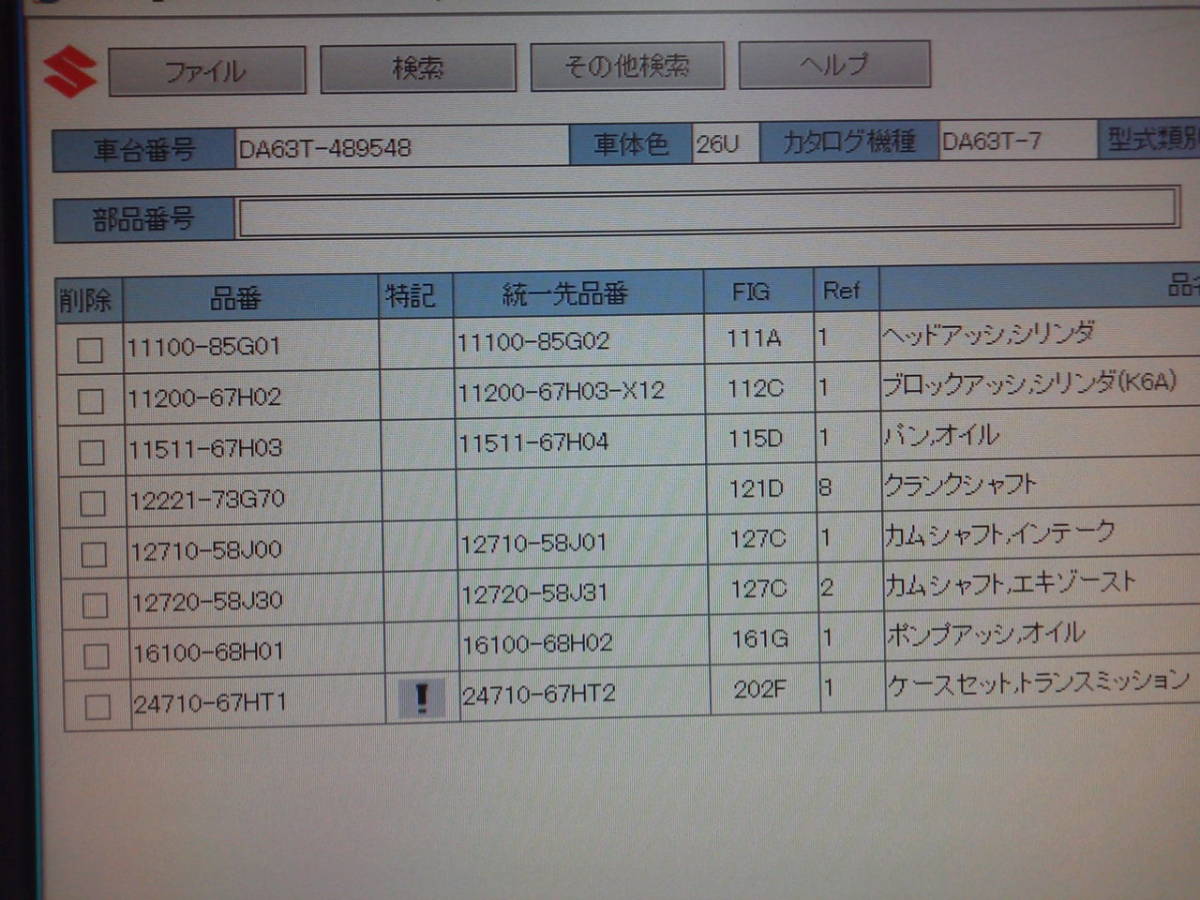
Task: Select part number 11511-67H03
Action: point(207,447)
